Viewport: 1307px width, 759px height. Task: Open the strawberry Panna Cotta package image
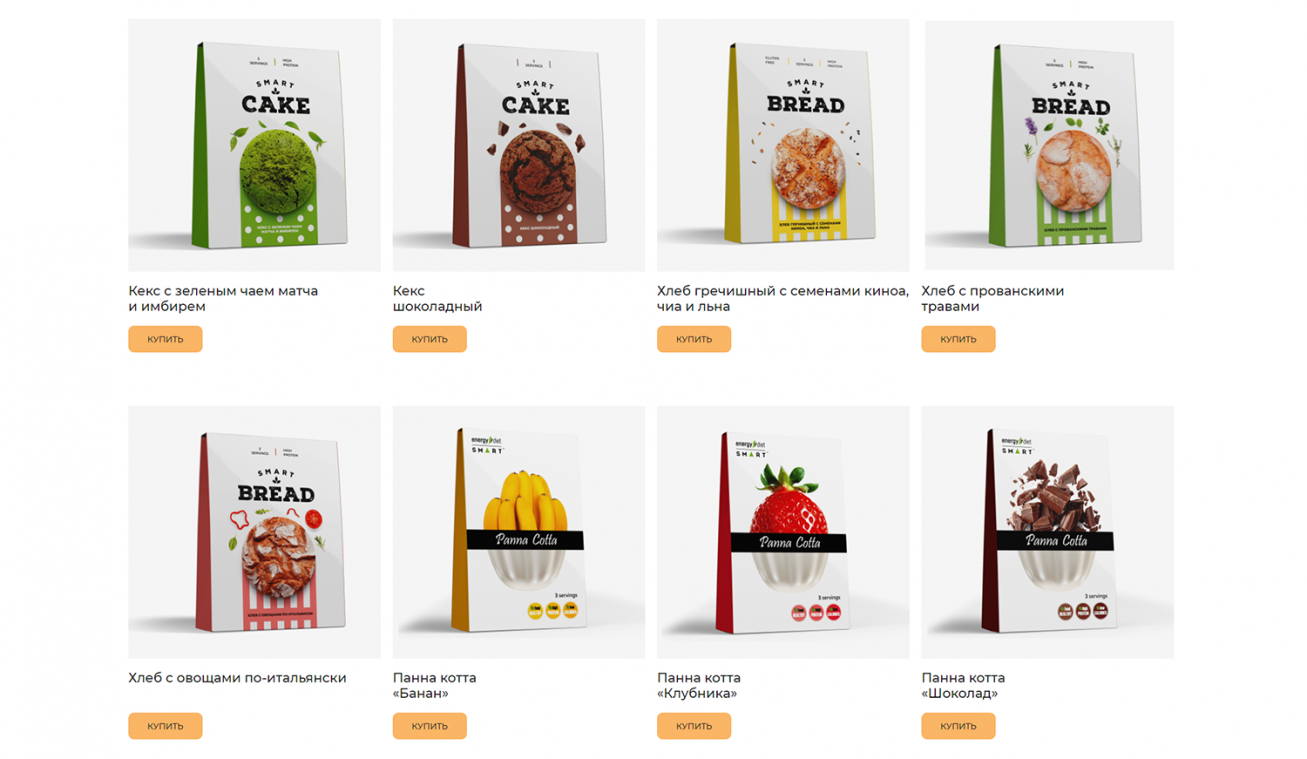click(x=783, y=532)
